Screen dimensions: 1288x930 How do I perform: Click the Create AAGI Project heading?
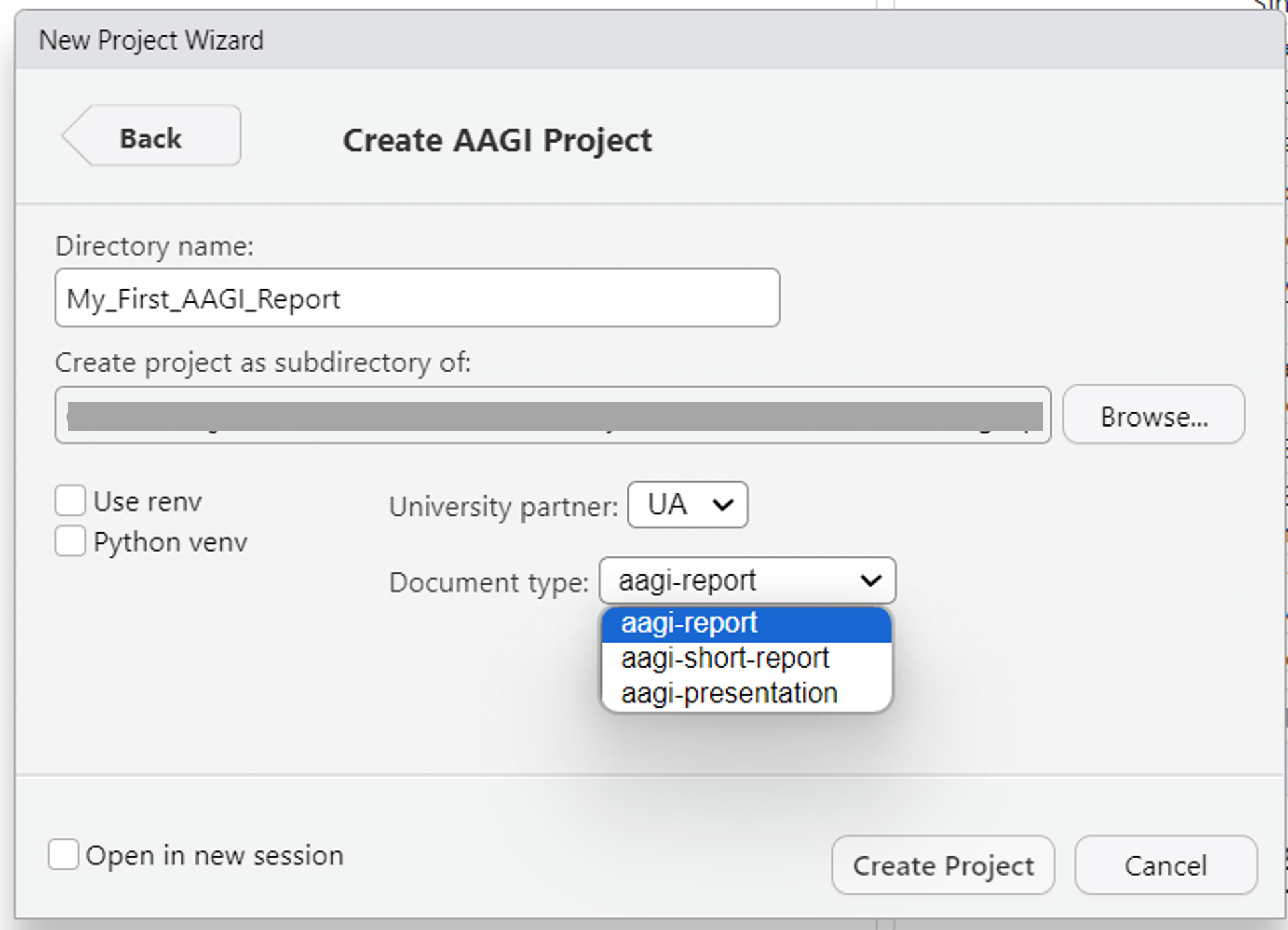tap(497, 140)
